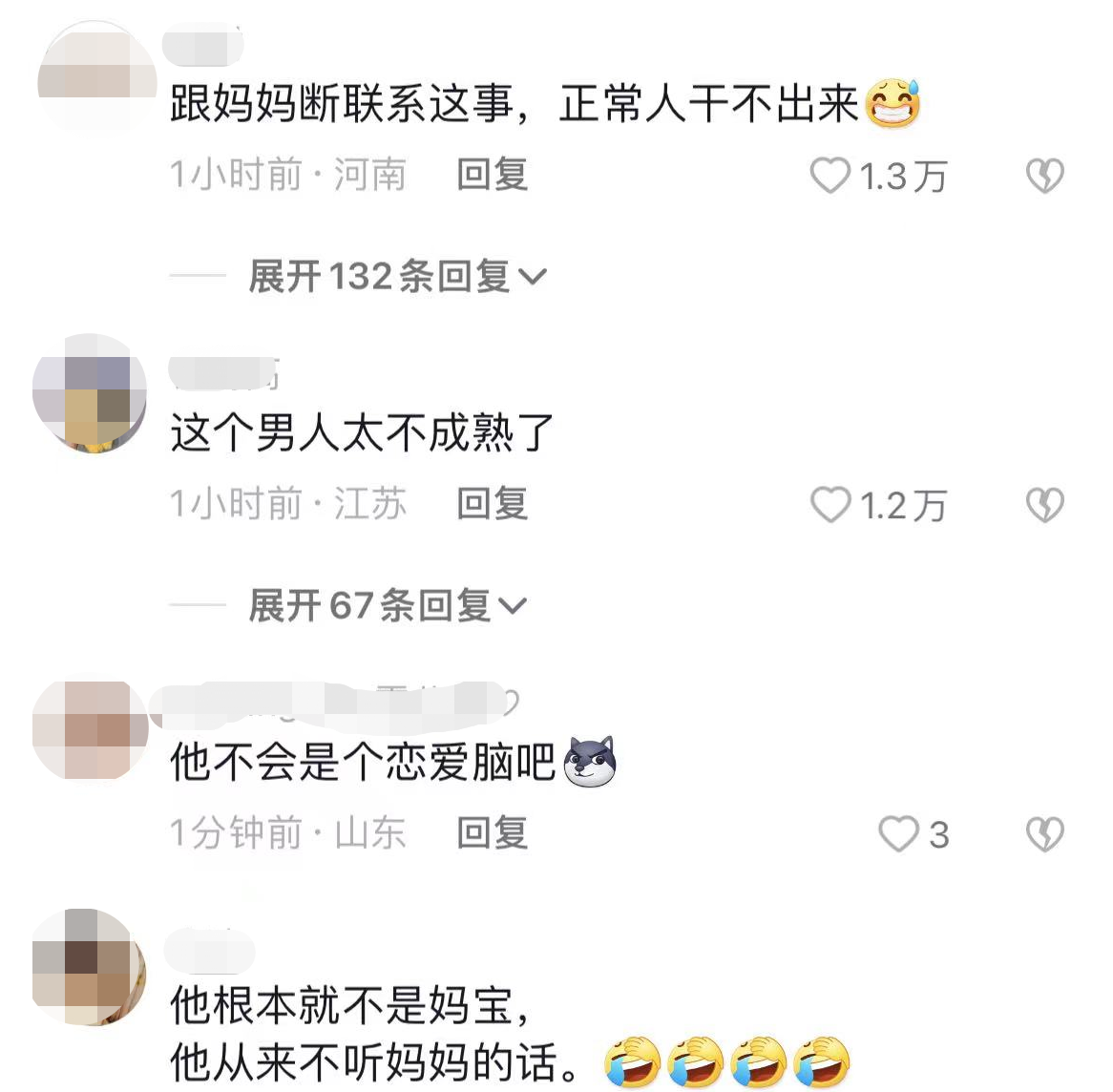Open the second commenter's avatar profile
This screenshot has width=1113, height=1092.
click(90, 392)
